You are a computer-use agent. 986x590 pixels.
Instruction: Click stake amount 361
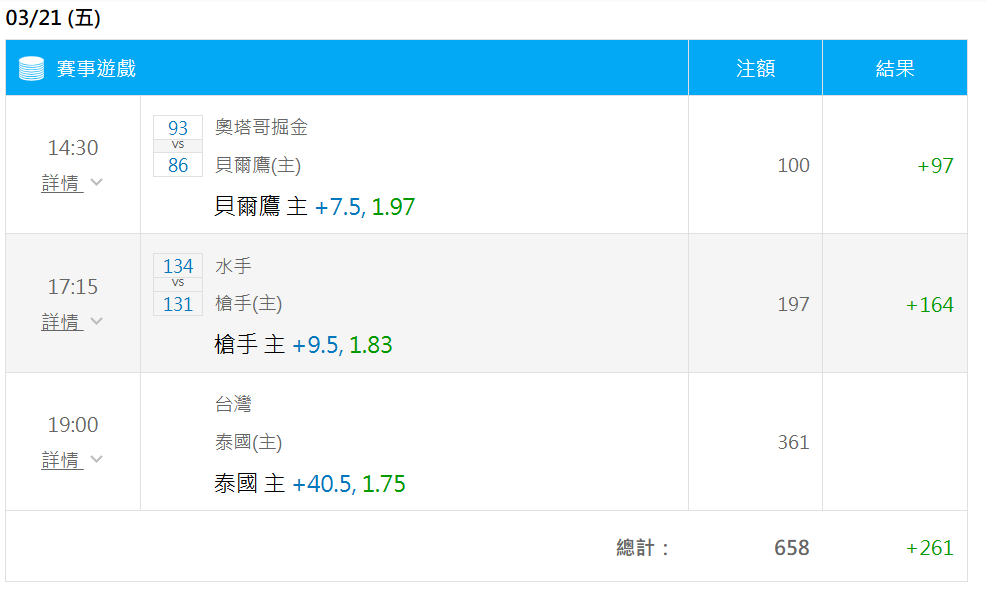point(794,442)
